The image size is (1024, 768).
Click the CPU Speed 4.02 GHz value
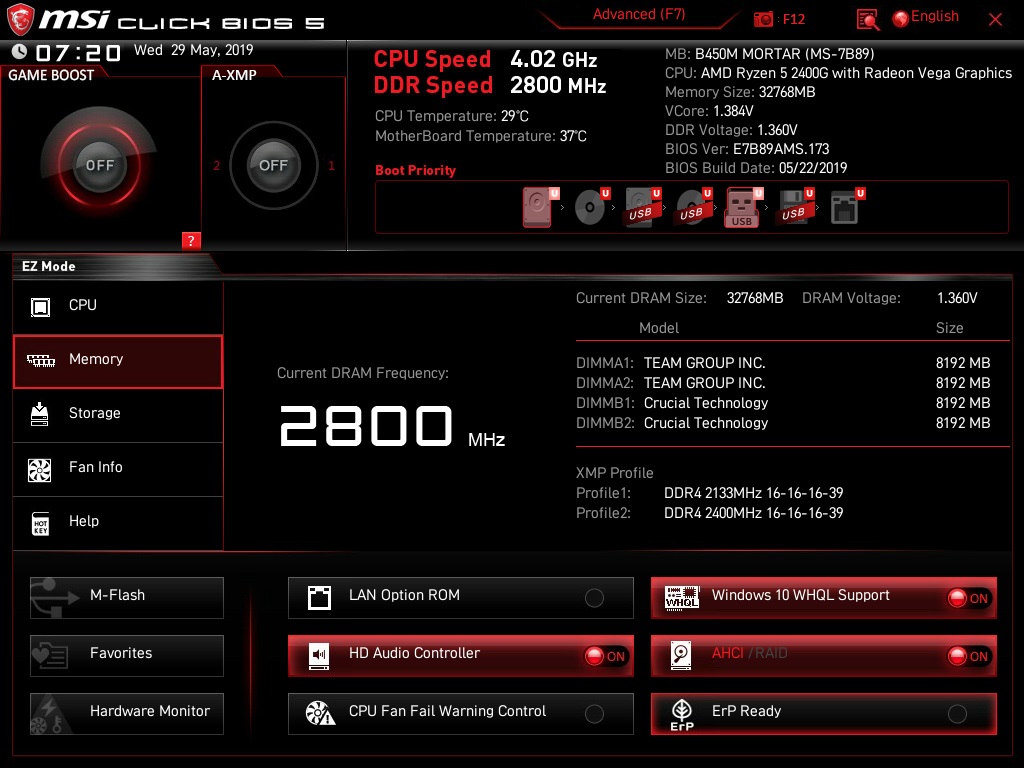coord(554,60)
